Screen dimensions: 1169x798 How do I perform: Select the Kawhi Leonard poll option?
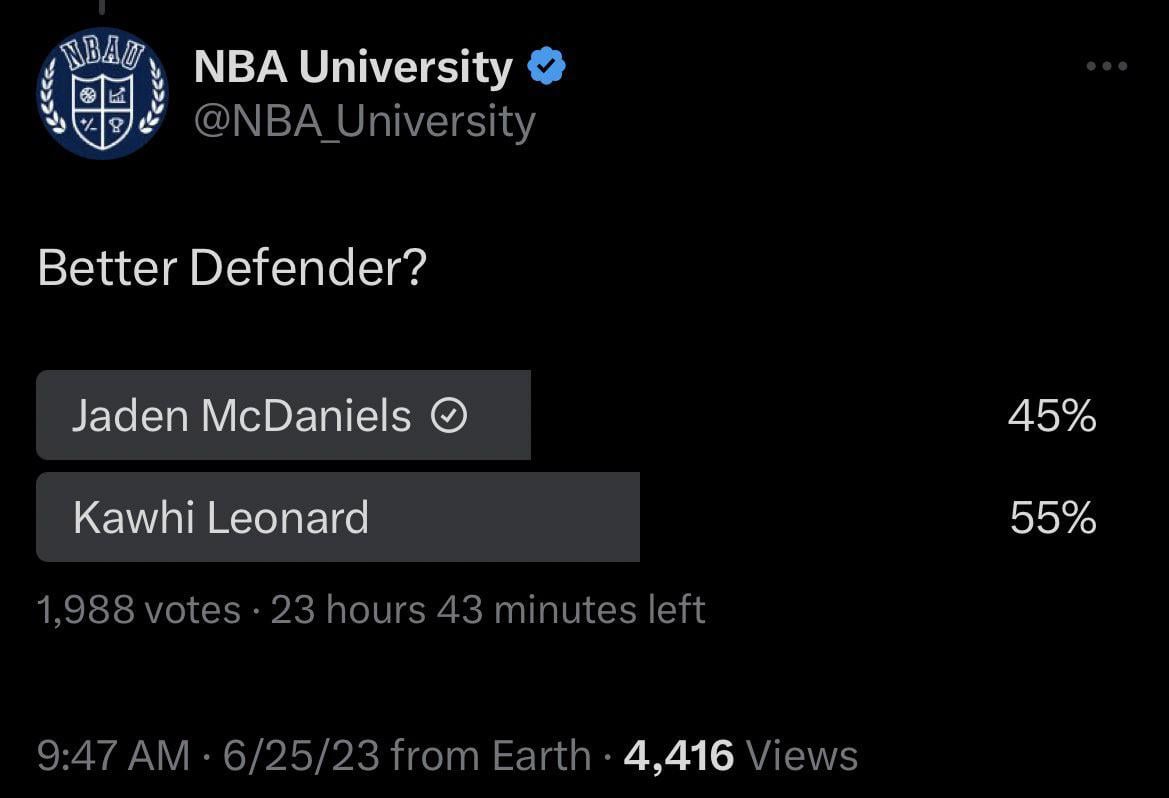point(221,518)
